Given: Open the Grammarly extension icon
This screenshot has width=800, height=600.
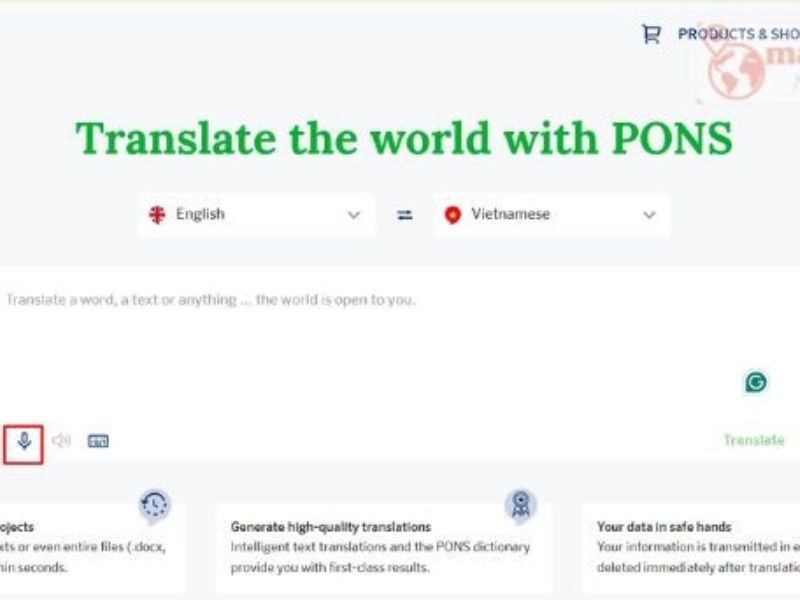Looking at the screenshot, I should click(756, 382).
